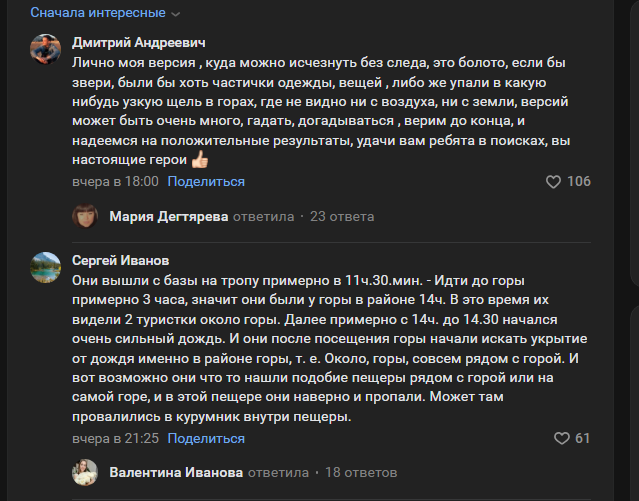Screen dimensions: 639x501
Task: Open the "Сначала интересные" sort dropdown
Action: (x=105, y=13)
